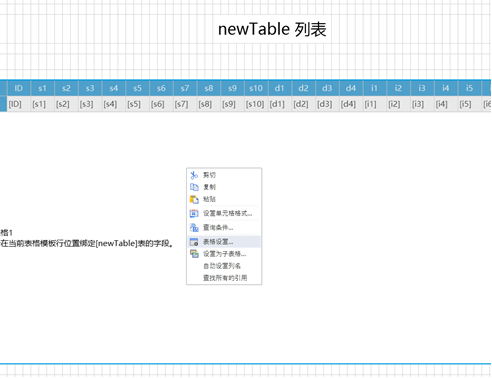This screenshot has height=378, width=492.
Task: Click the blue row marker left of [ID]
Action: (3, 104)
